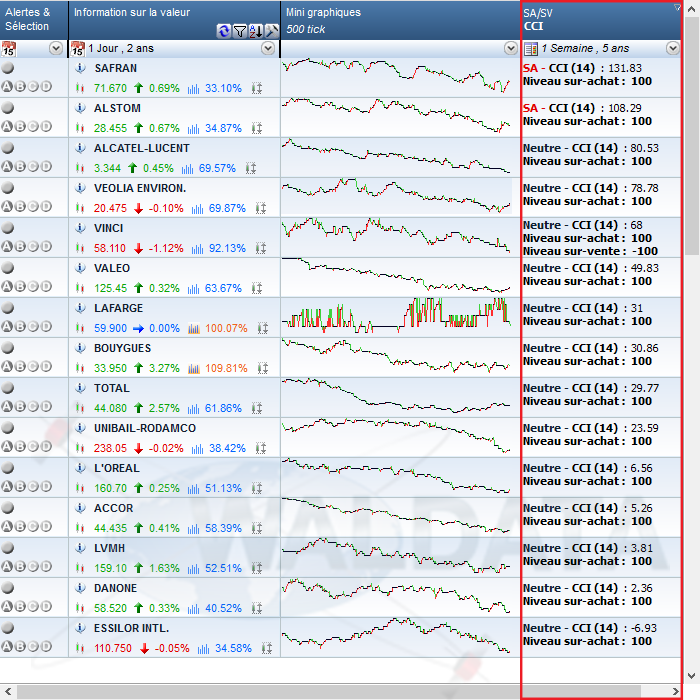Click the volume bars icon for ACCOR
This screenshot has height=700, width=700.
tap(193, 528)
